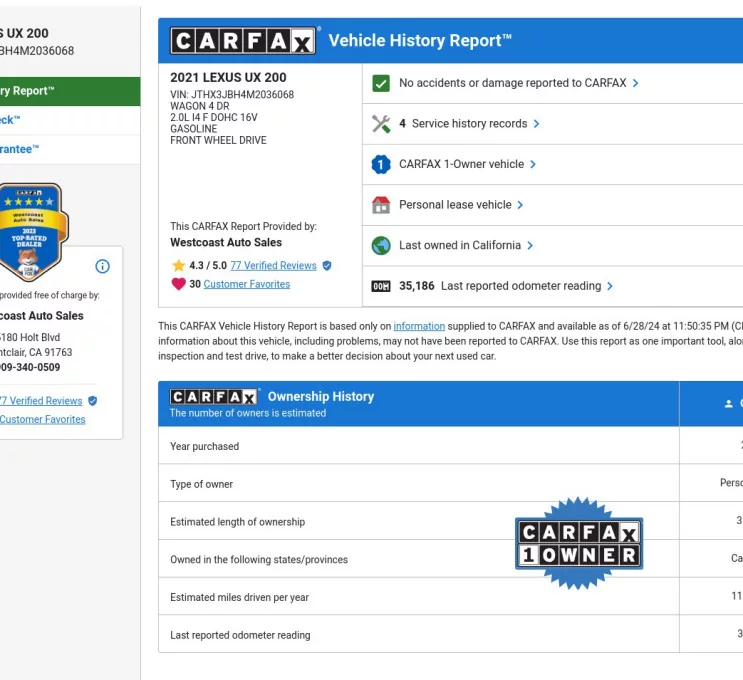This screenshot has height=680, width=743.
Task: Click the CARFAX 1 Owner starburst seal
Action: point(579,544)
